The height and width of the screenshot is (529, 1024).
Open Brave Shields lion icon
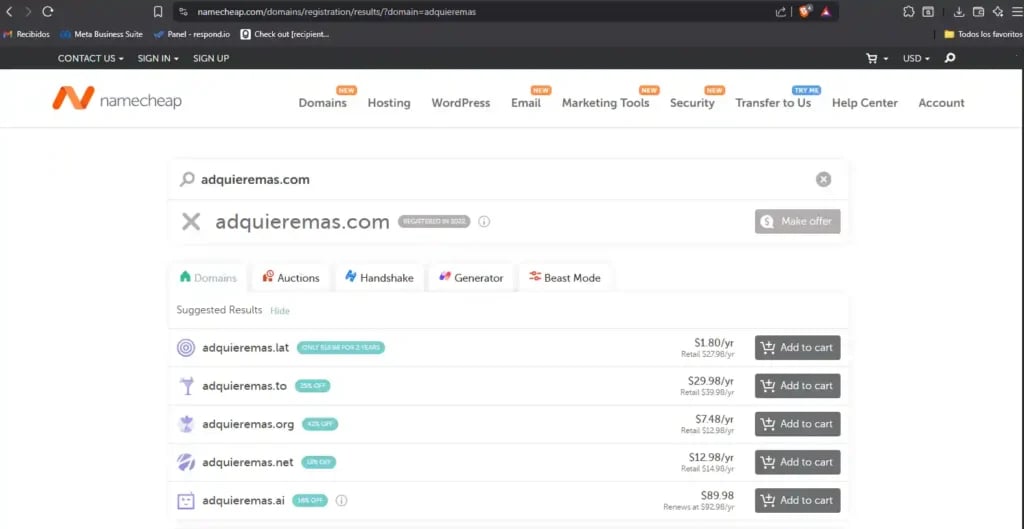pos(805,11)
